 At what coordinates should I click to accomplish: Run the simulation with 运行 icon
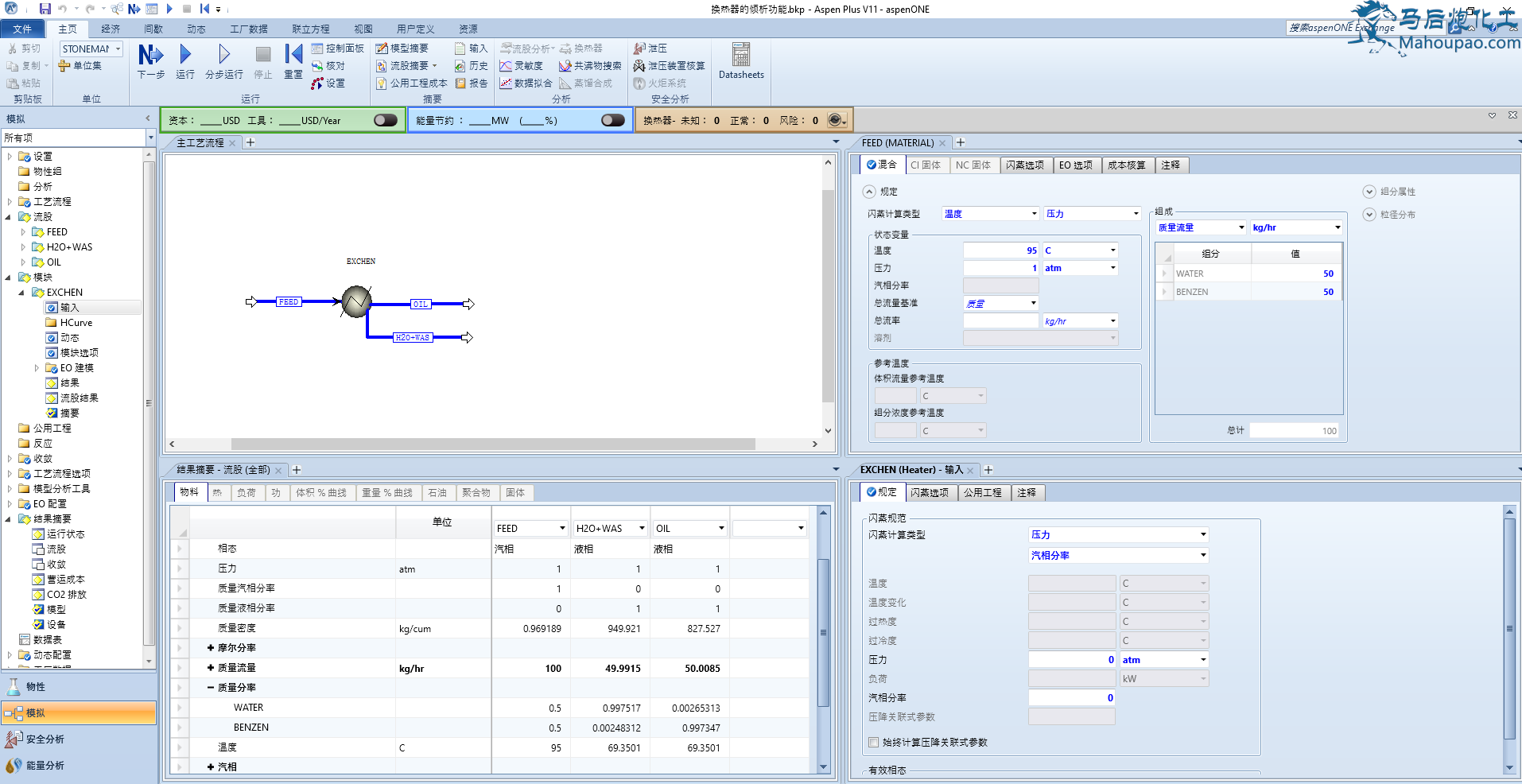(x=185, y=54)
